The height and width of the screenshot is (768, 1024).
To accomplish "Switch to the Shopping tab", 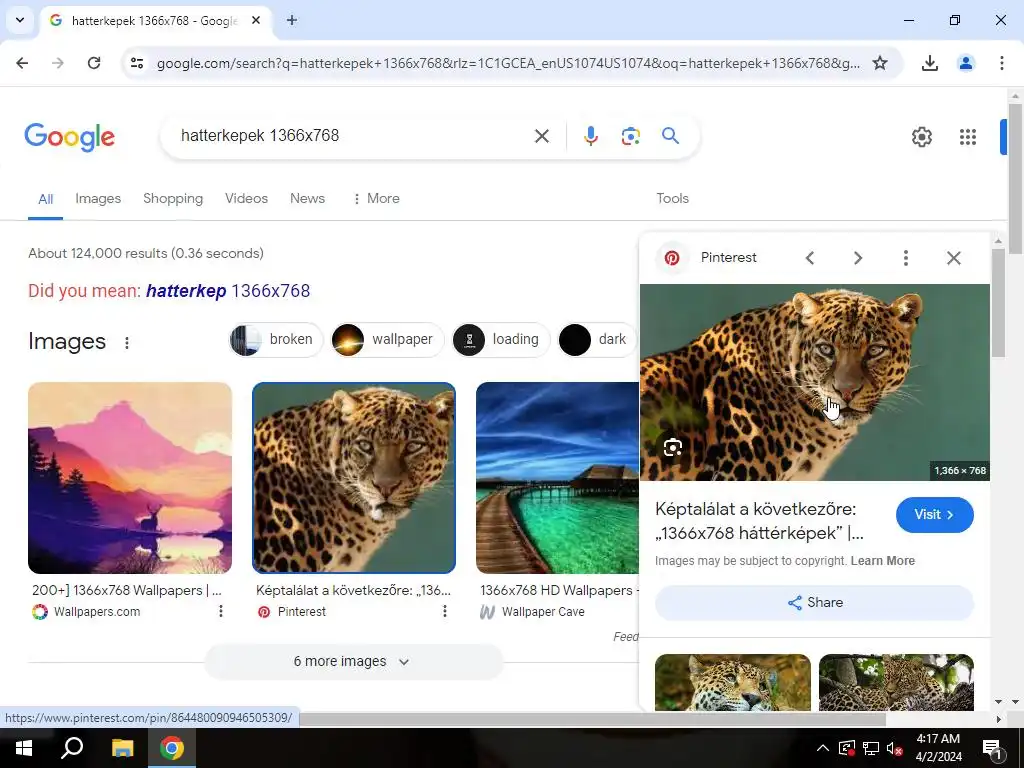I will pyautogui.click(x=173, y=199).
